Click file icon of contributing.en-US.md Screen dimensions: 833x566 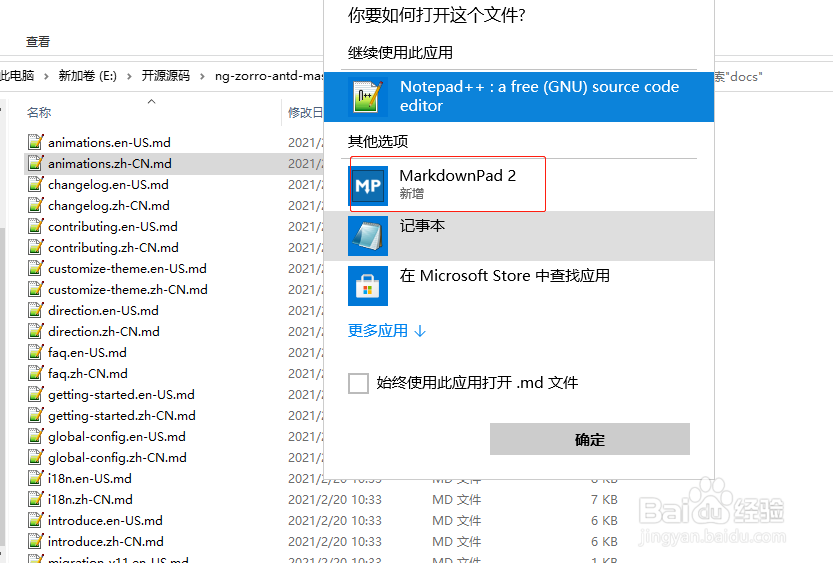coord(36,226)
